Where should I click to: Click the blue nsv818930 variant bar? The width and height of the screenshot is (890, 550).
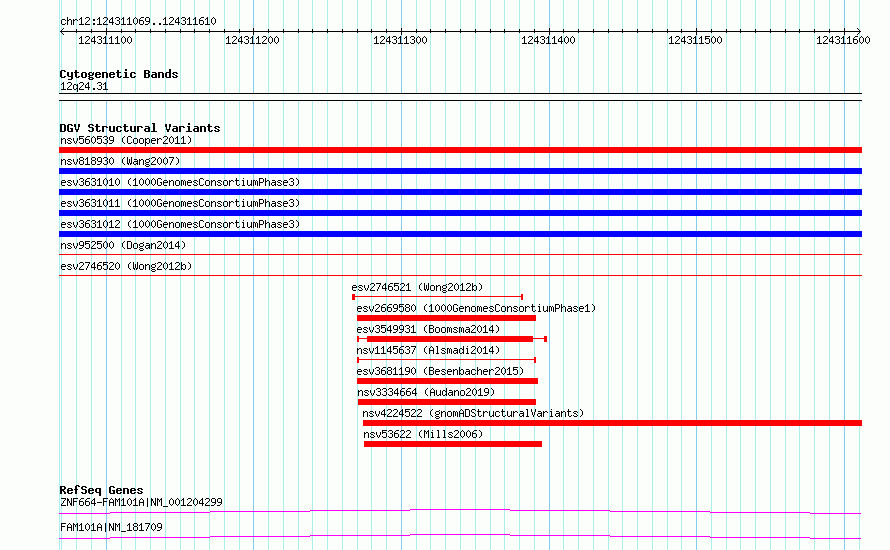(460, 171)
